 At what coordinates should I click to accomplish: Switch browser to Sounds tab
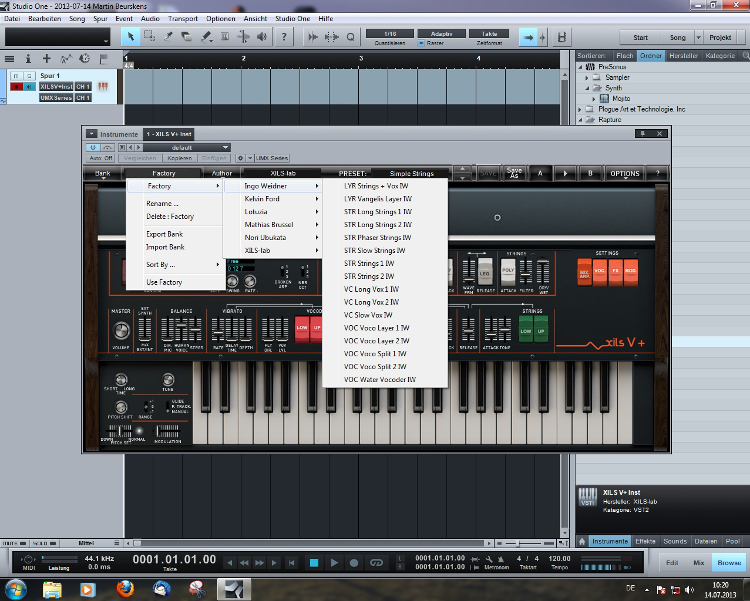pos(675,541)
